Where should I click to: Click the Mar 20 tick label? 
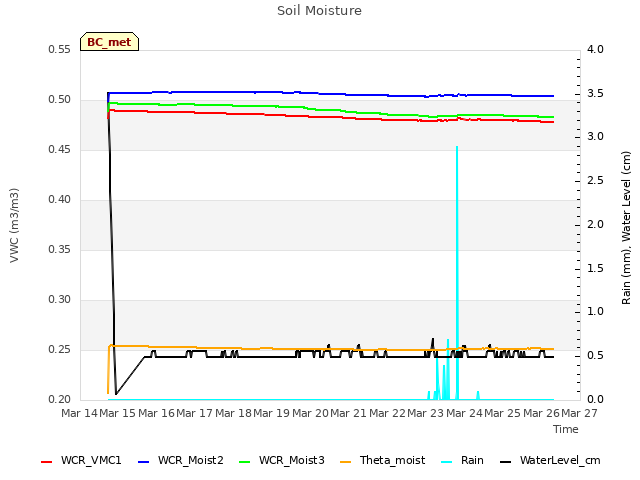(310, 413)
